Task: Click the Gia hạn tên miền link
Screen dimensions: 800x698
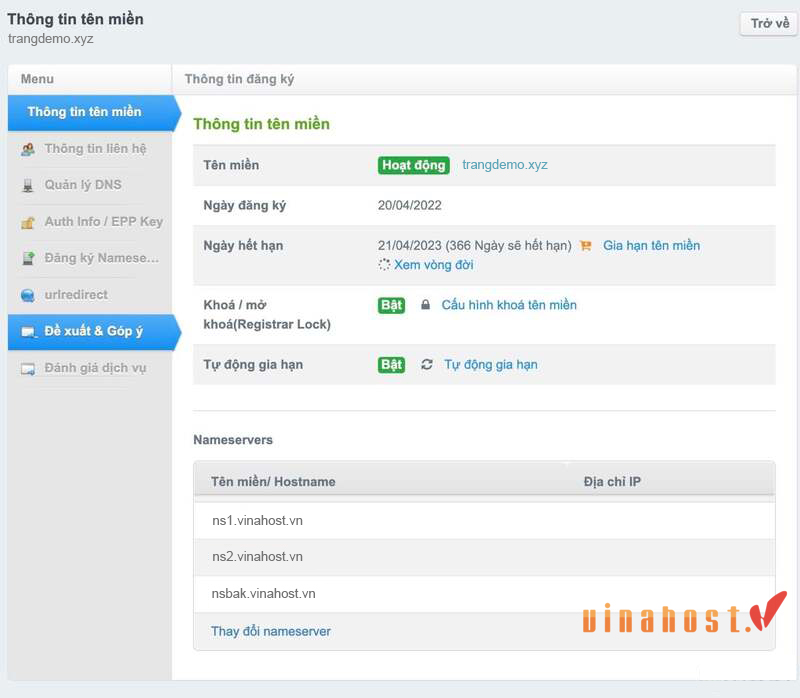Action: (652, 245)
